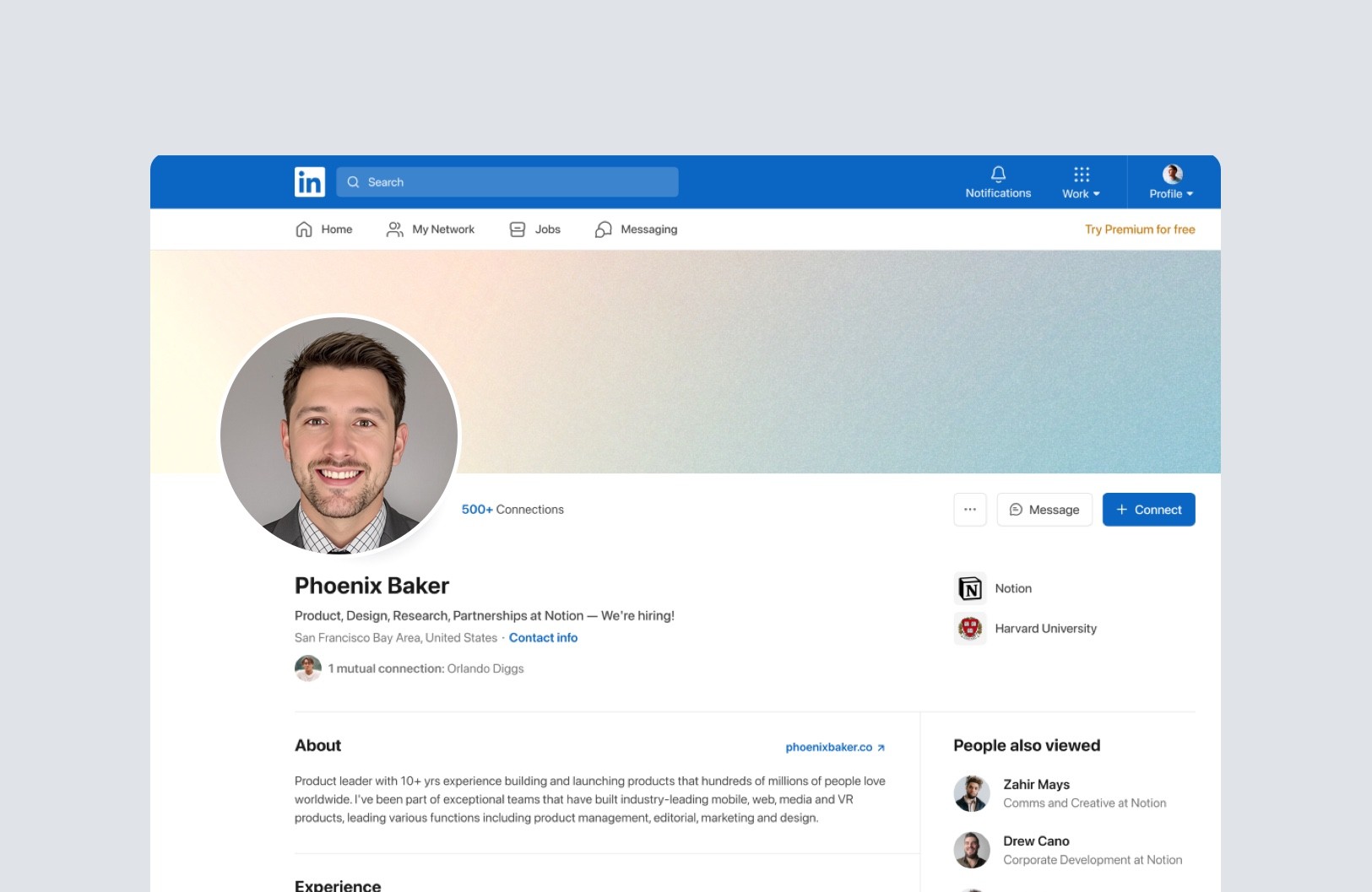1372x892 pixels.
Task: Click the Notion company logo
Action: (970, 588)
